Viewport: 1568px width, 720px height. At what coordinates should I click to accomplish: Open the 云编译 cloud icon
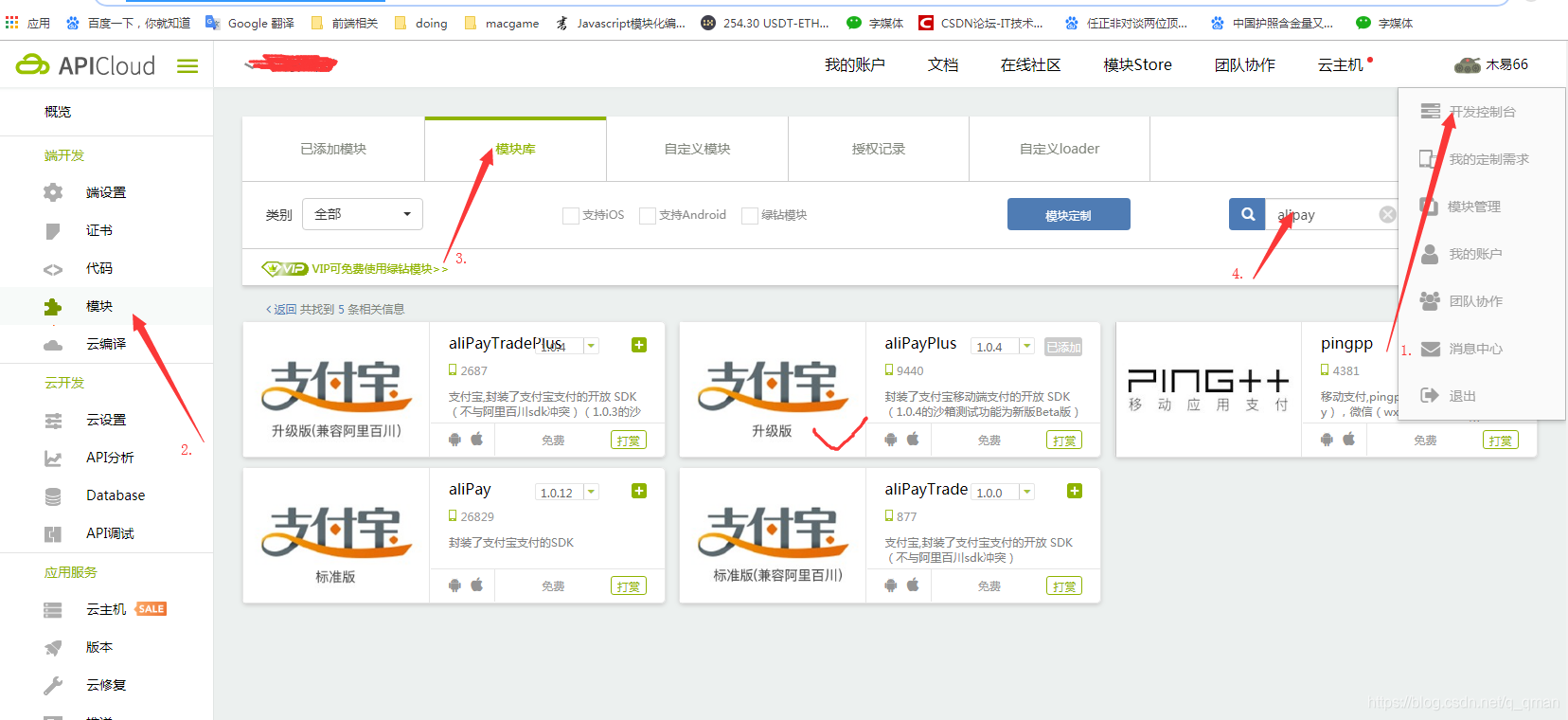coord(53,345)
